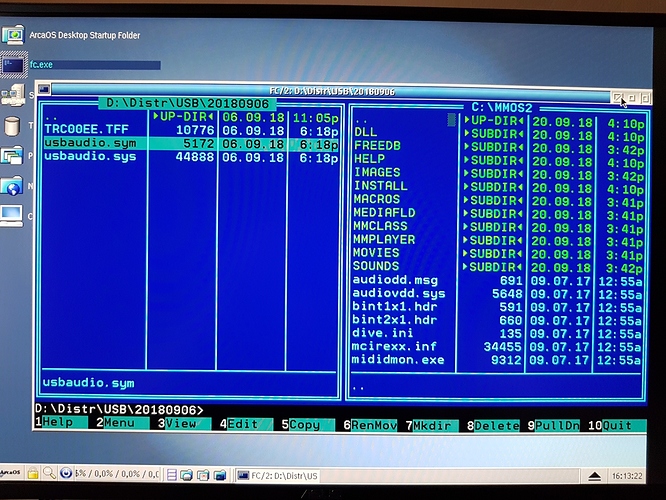Viewport: 666px width, 500px height.
Task: Open the laptop computer desktop icon
Action: [11, 216]
